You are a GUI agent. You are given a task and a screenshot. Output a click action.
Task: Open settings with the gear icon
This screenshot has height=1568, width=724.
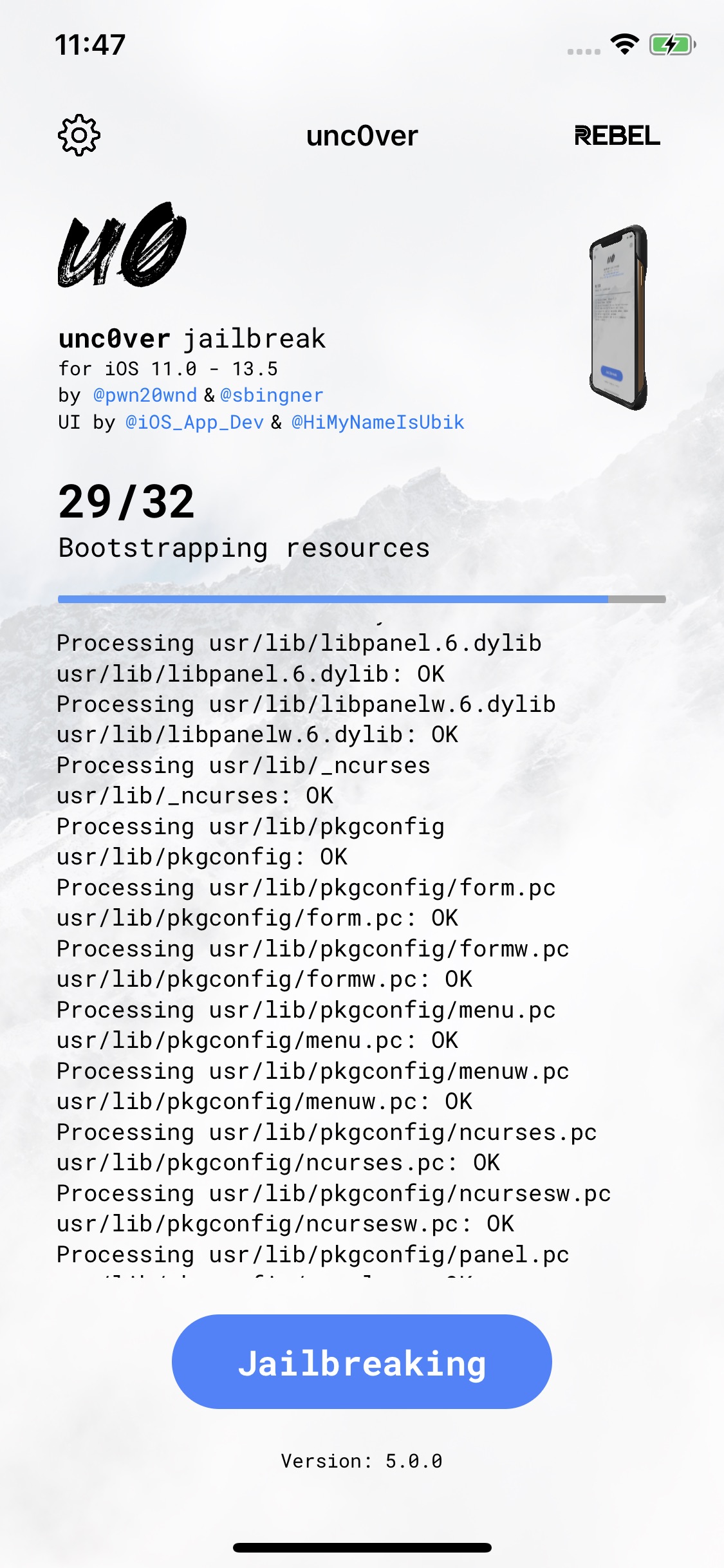[x=79, y=135]
